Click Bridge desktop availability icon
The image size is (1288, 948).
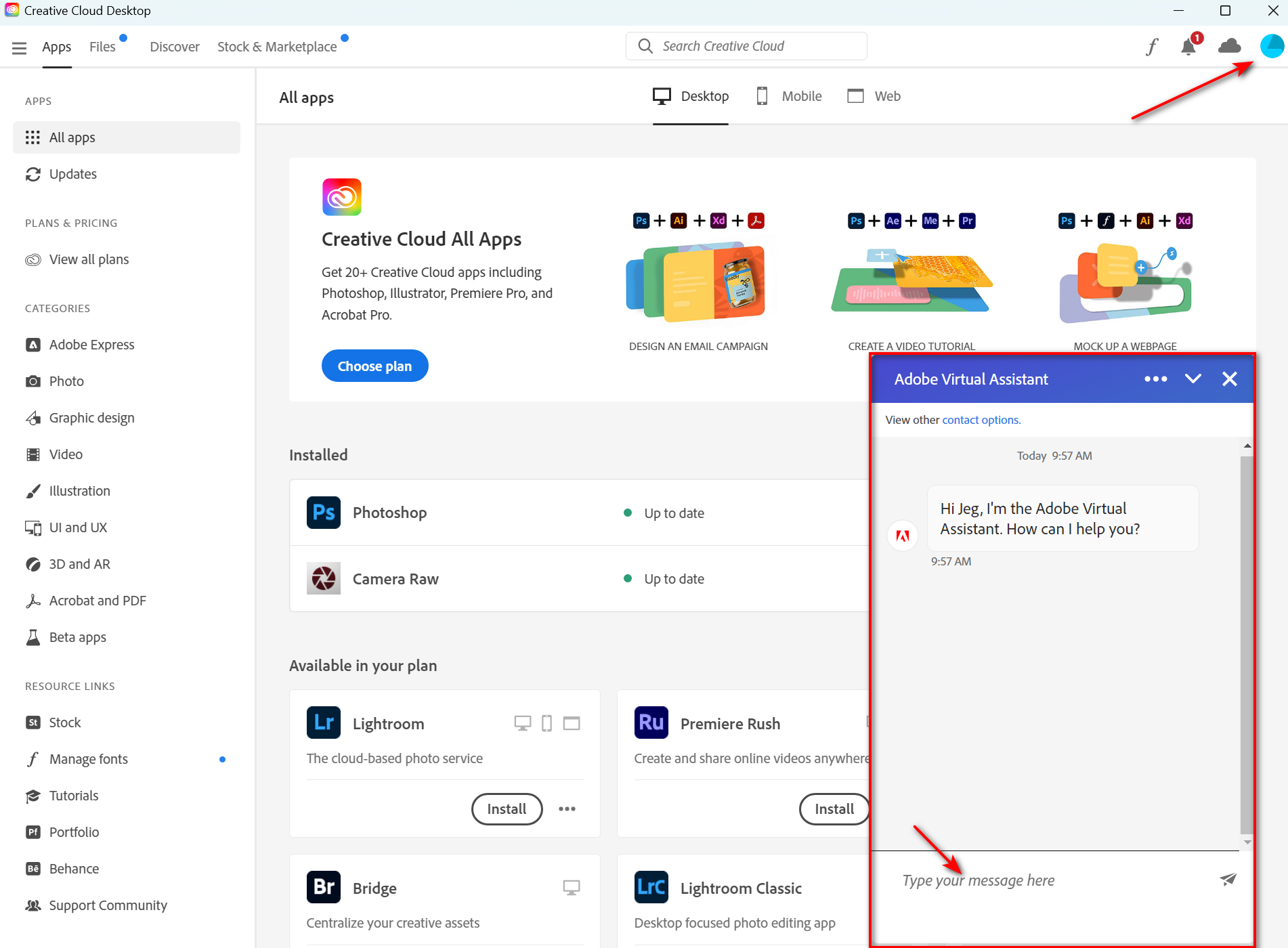tap(572, 888)
